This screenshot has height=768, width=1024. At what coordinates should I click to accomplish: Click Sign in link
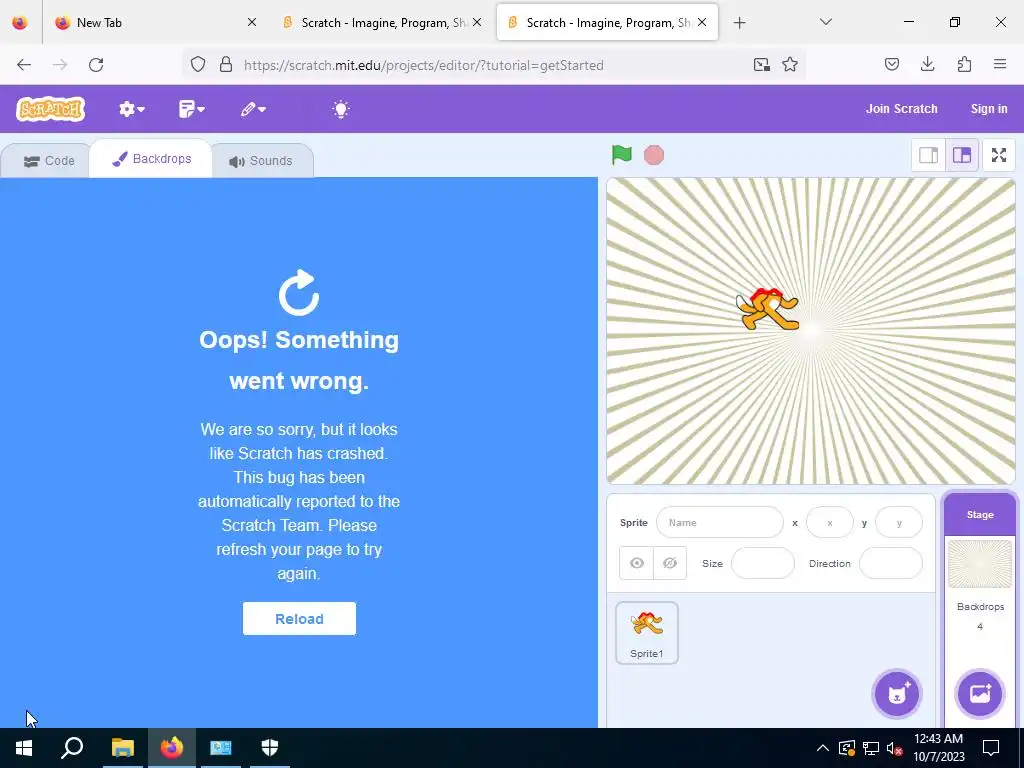coord(989,109)
